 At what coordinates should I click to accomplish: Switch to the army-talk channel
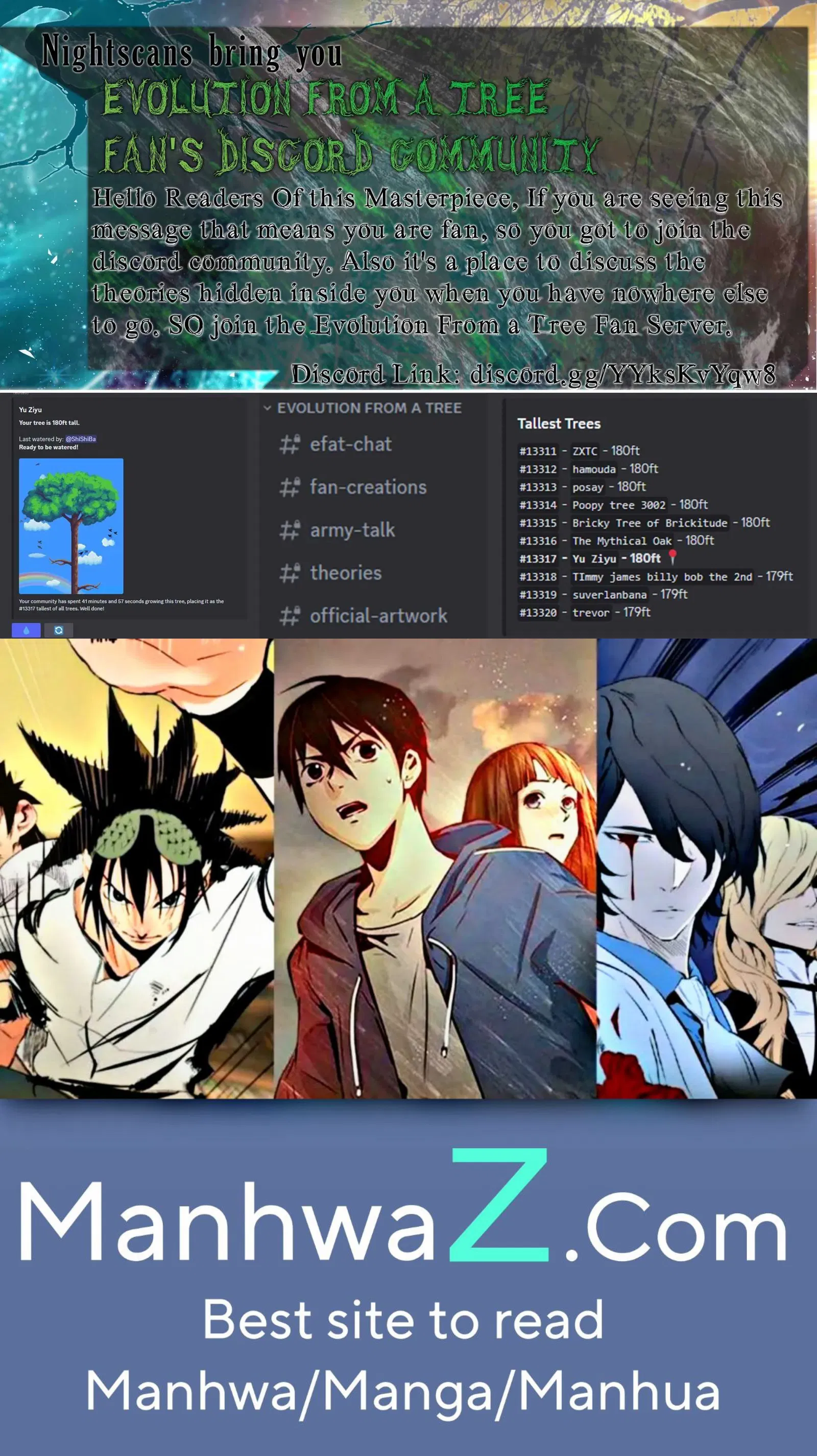352,530
